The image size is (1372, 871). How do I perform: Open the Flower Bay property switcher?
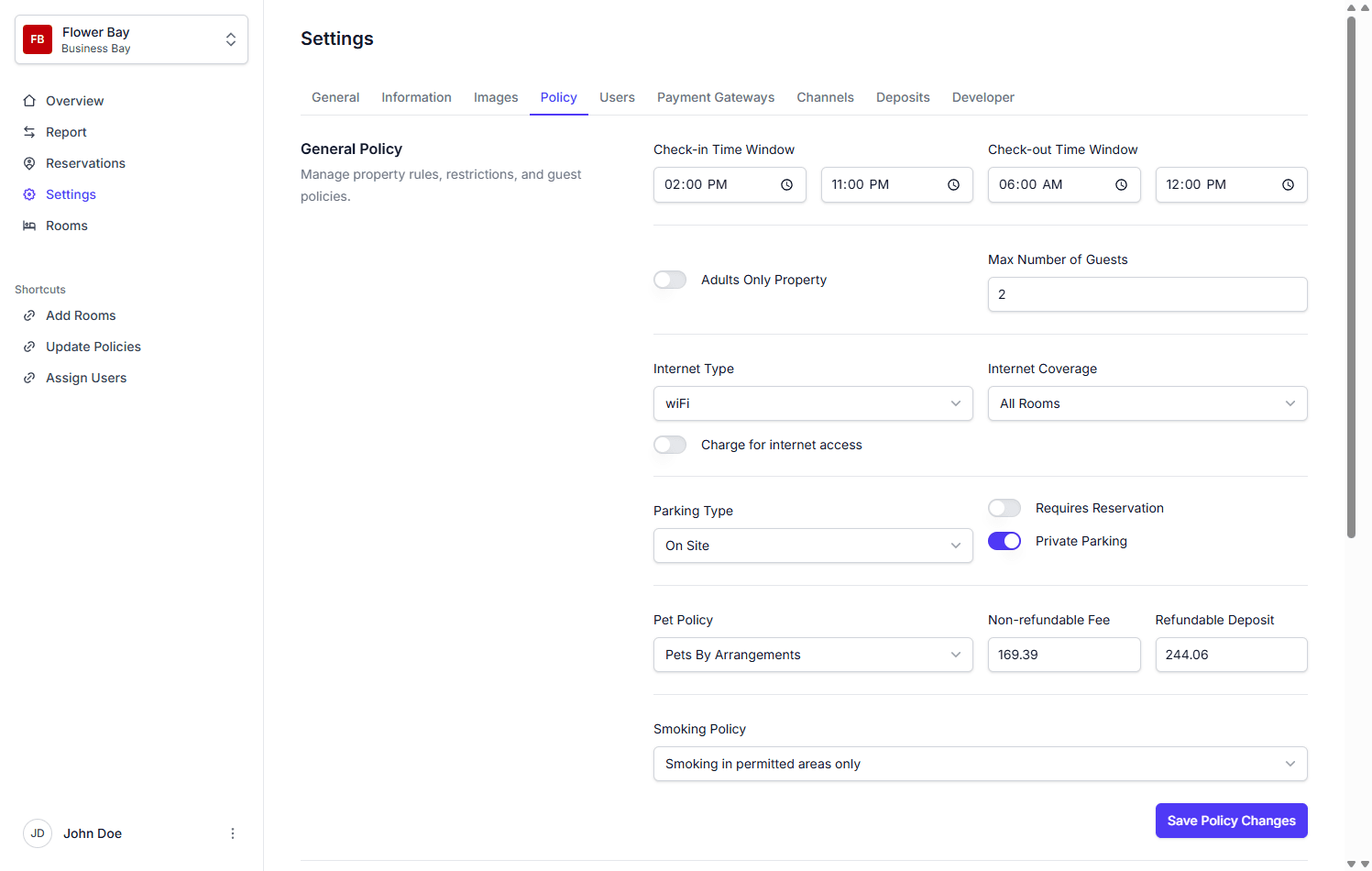[131, 39]
